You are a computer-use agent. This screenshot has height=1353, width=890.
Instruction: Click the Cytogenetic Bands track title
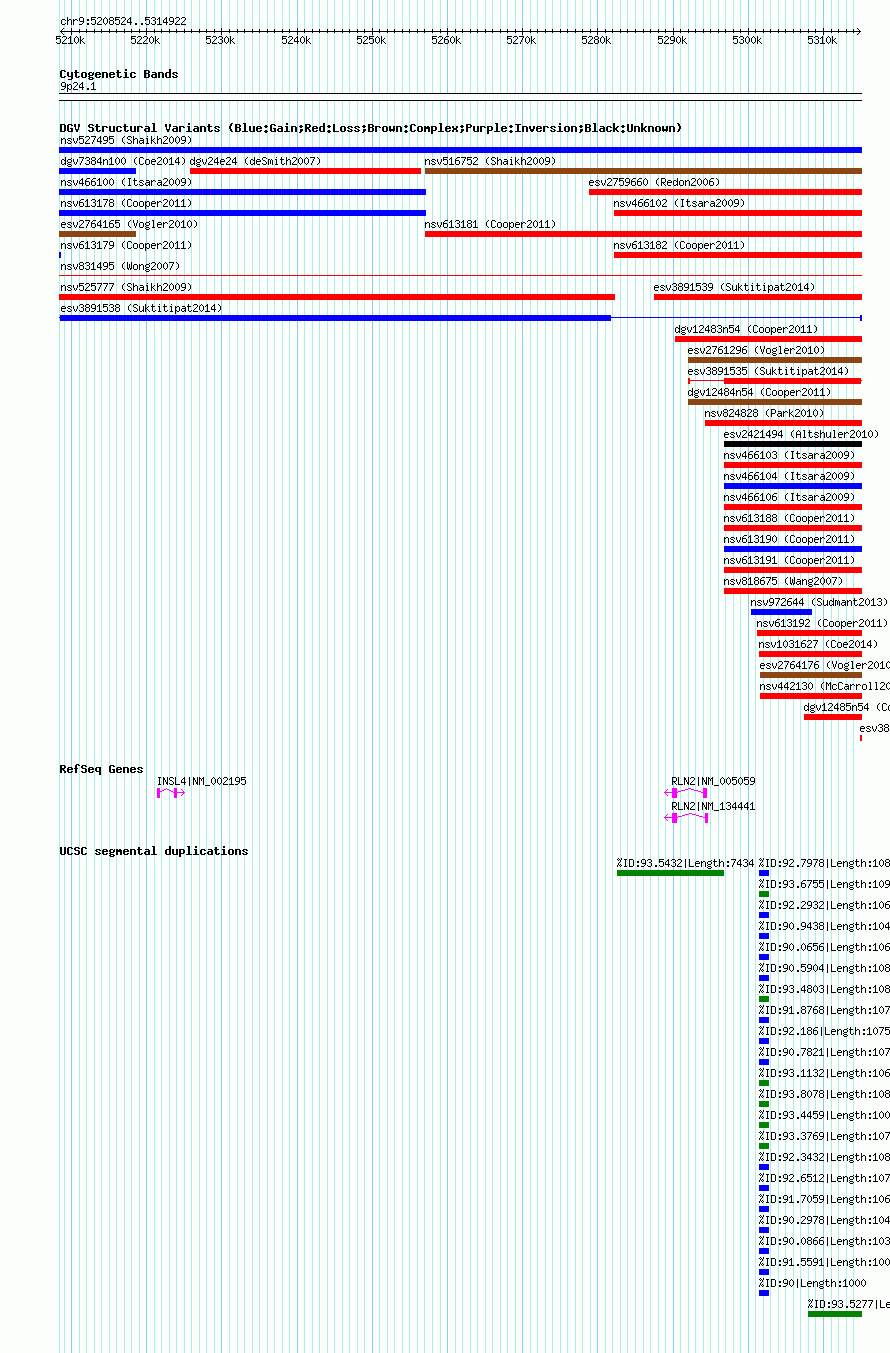(x=119, y=74)
